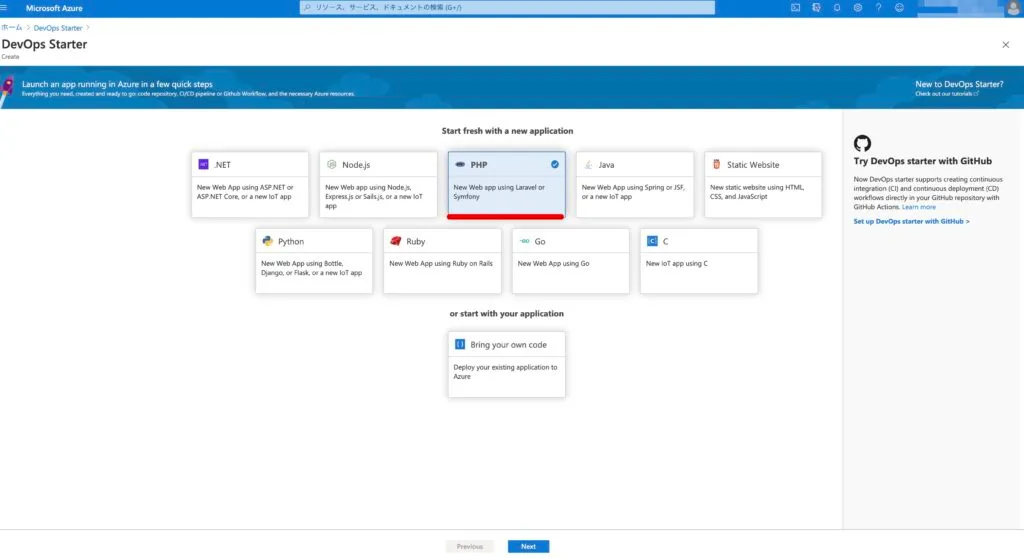Click the PHP logo icon
1024x558 pixels.
coord(460,165)
